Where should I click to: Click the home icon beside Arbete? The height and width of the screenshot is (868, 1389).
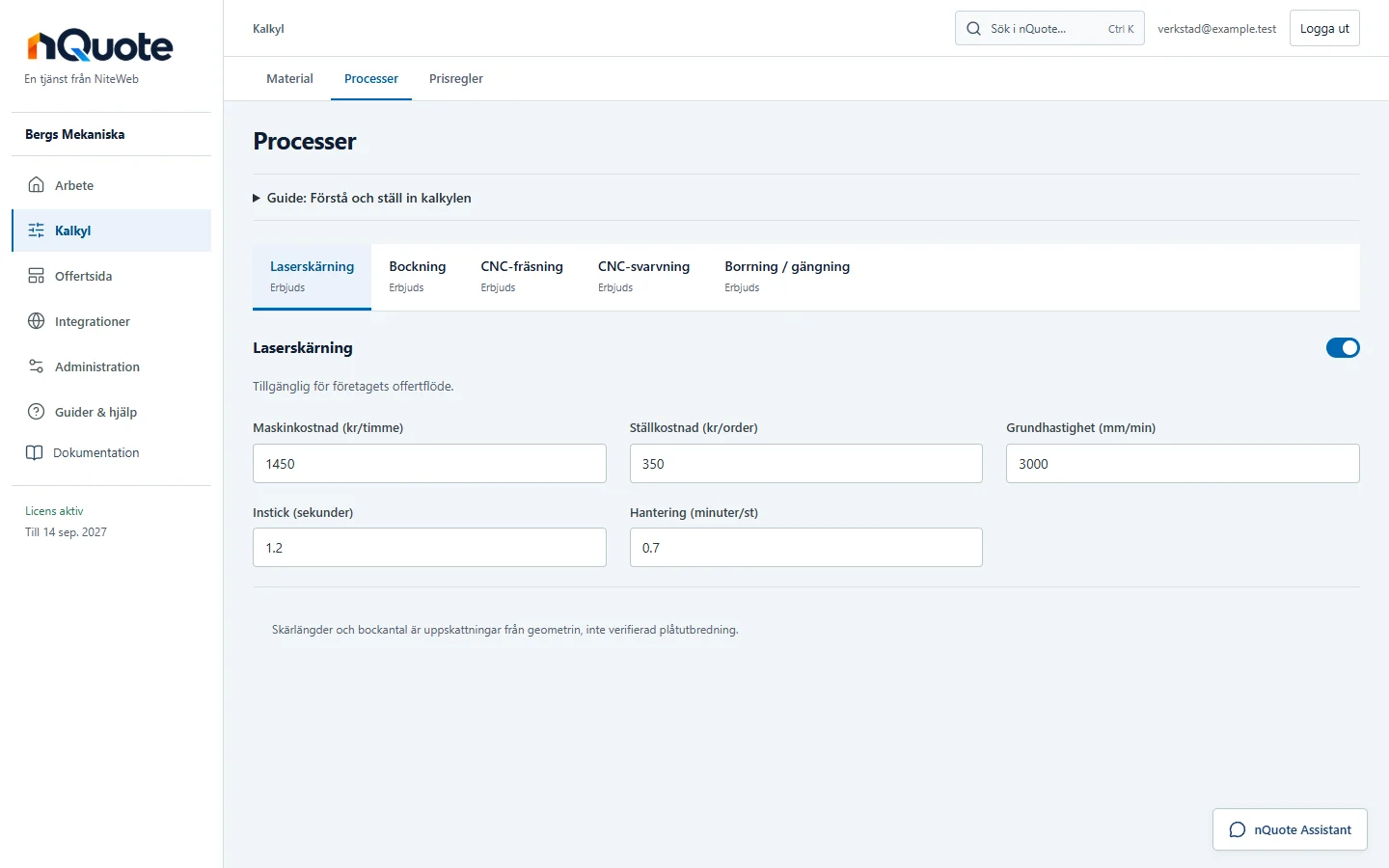point(36,185)
